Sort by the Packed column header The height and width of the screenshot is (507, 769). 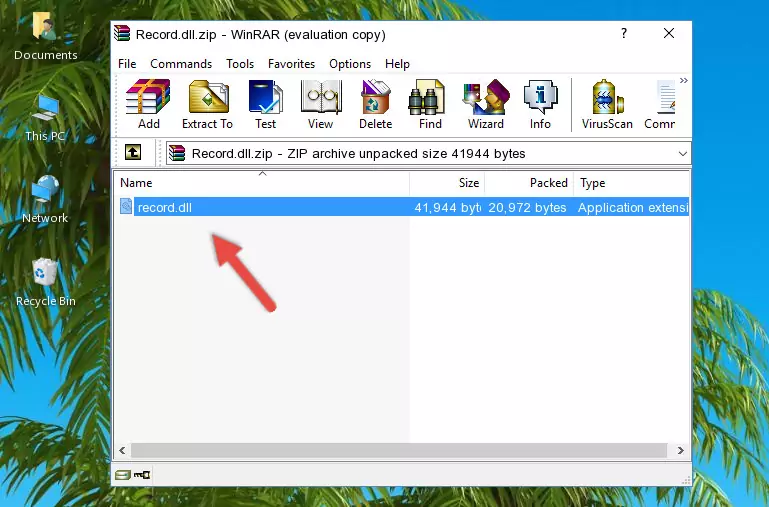coord(529,183)
